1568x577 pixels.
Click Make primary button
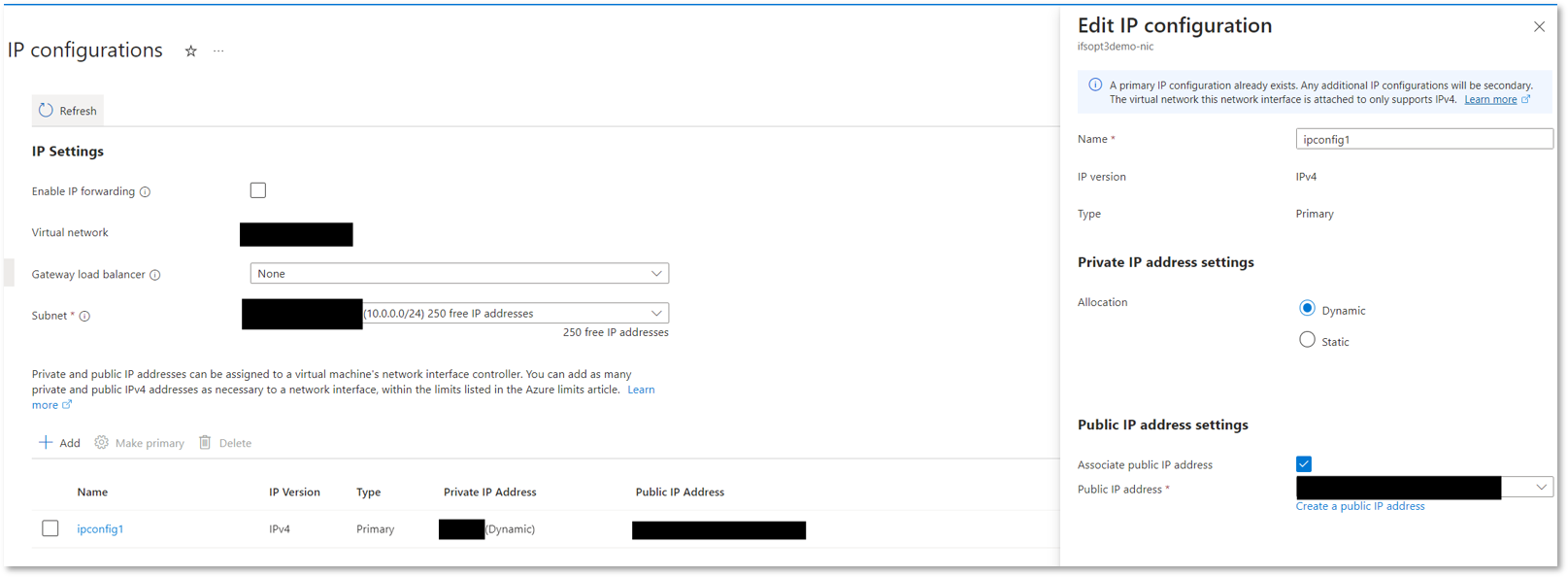(140, 443)
